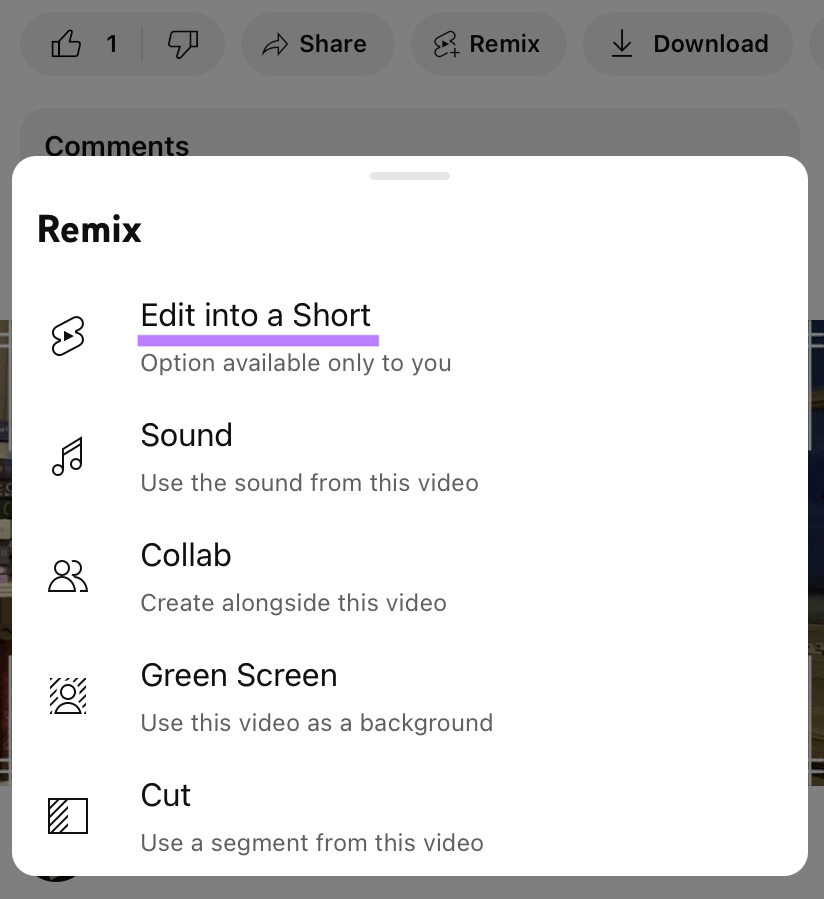The image size is (824, 899).
Task: Select Edit into a Short option
Action: (x=409, y=337)
